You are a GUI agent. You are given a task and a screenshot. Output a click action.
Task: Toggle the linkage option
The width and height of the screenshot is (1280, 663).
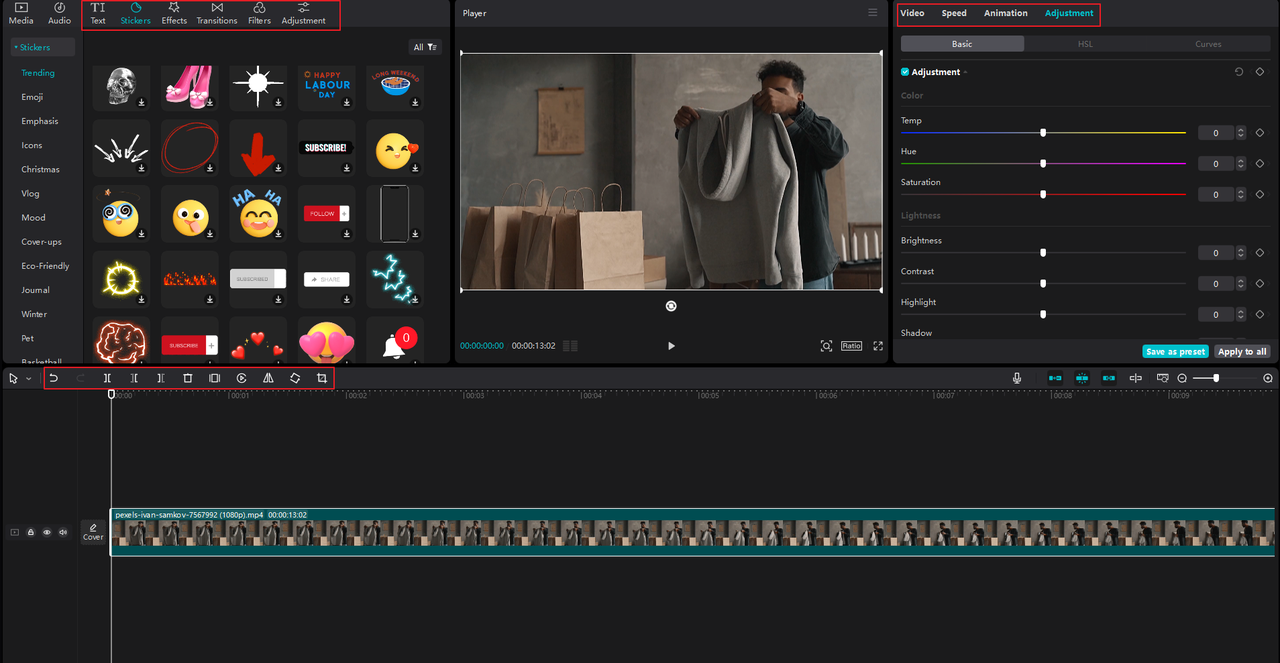[1109, 378]
